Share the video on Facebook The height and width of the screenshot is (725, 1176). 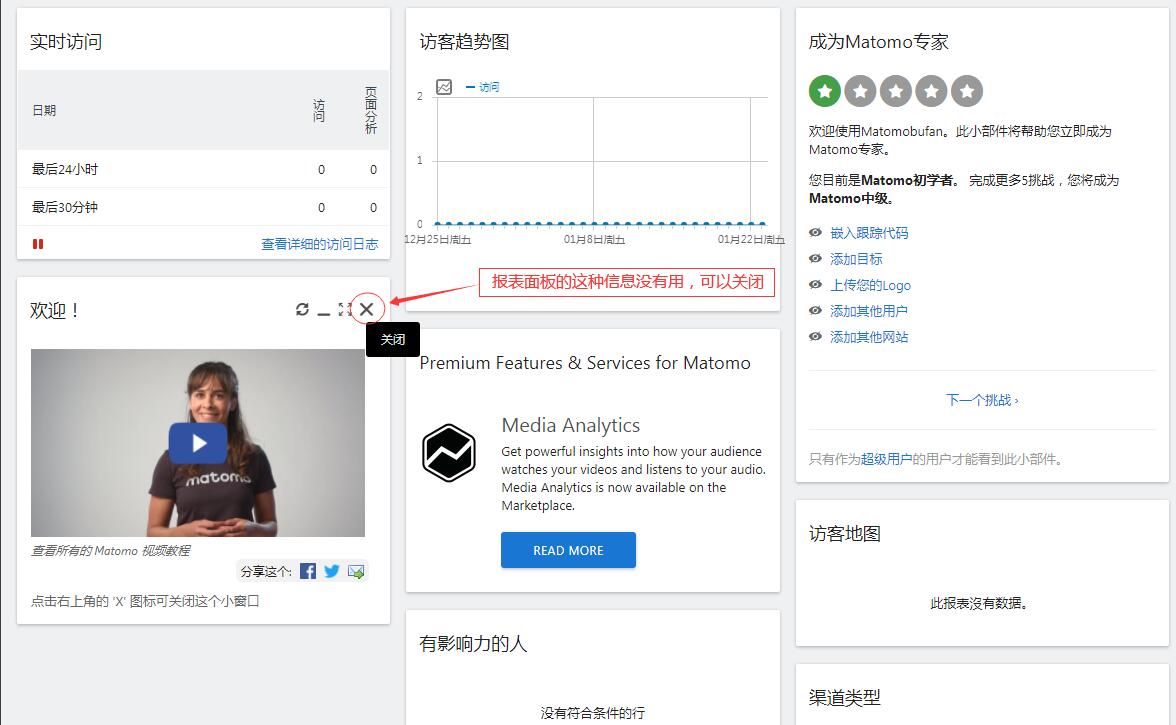308,571
